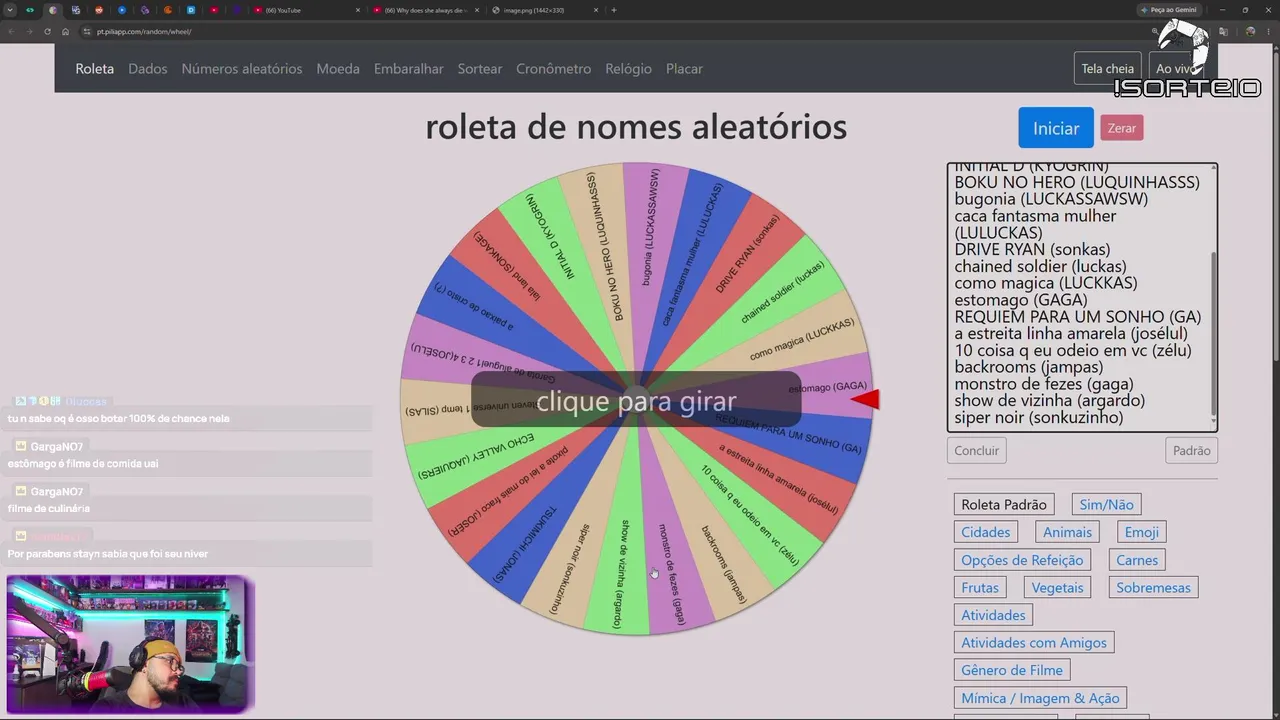Click "siper noir (sonkuzinho)" in the list
The width and height of the screenshot is (1280, 720).
pos(1038,418)
